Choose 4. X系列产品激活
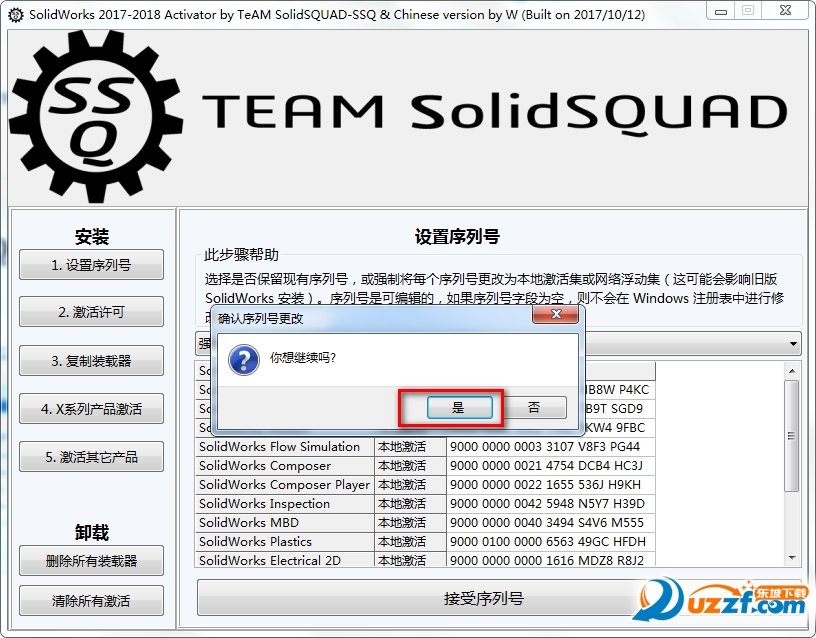The height and width of the screenshot is (638, 816). pyautogui.click(x=92, y=409)
